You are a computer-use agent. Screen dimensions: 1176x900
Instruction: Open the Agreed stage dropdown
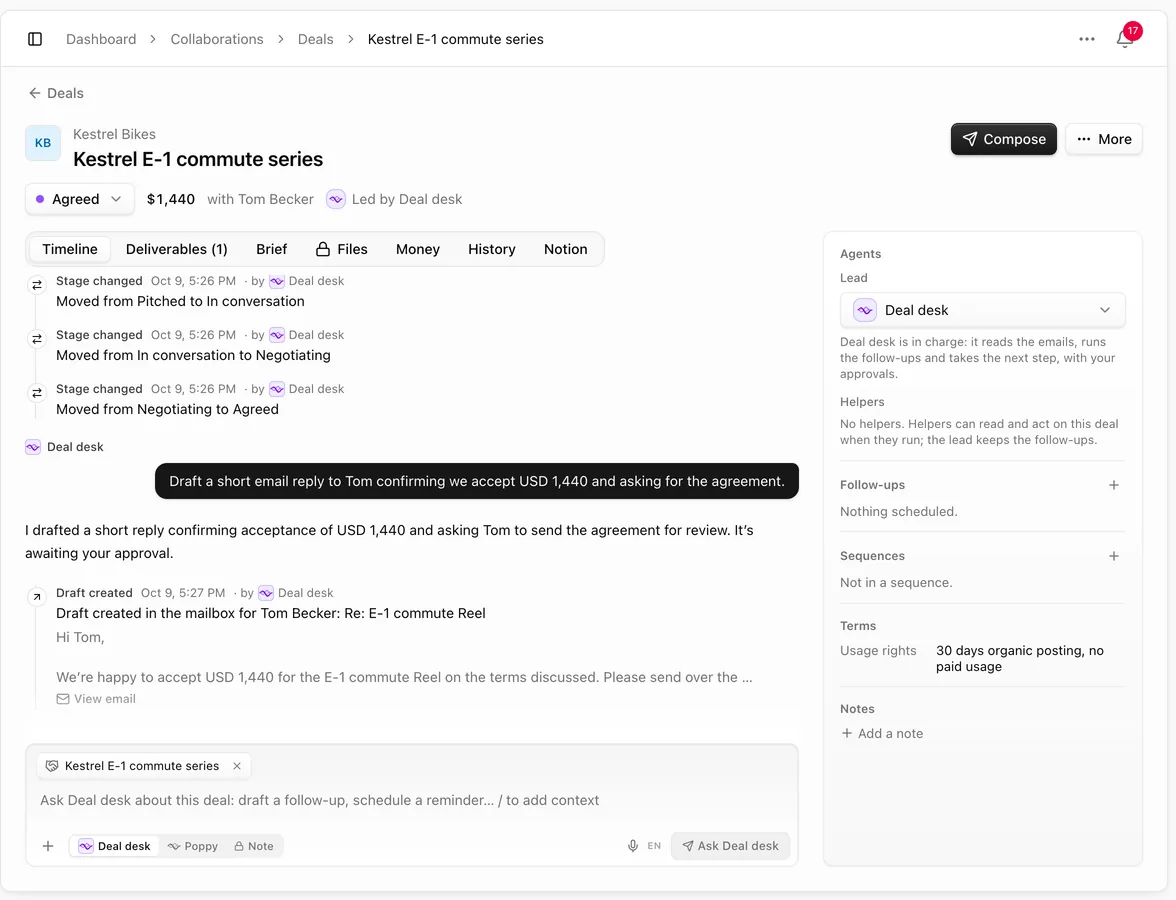coord(80,199)
